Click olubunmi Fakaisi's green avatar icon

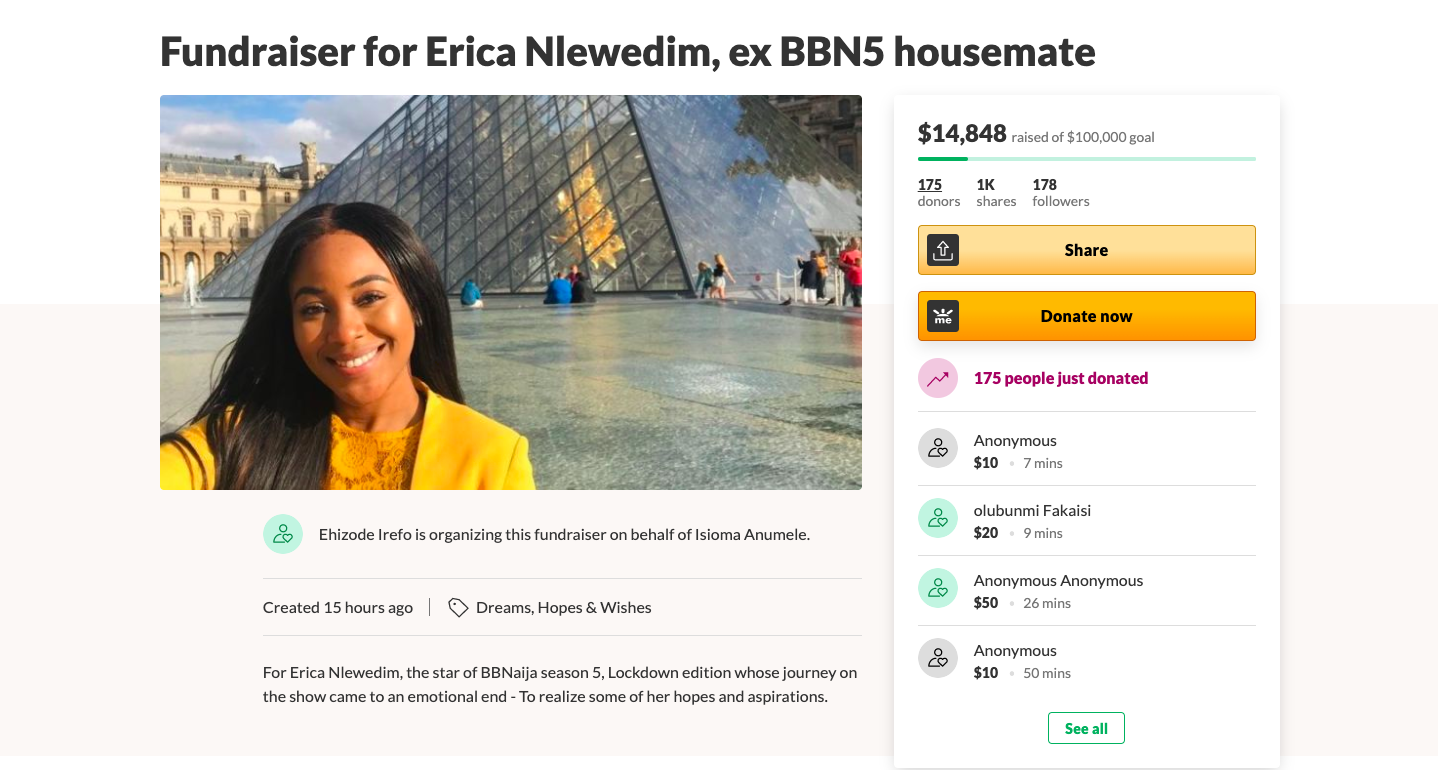click(938, 518)
